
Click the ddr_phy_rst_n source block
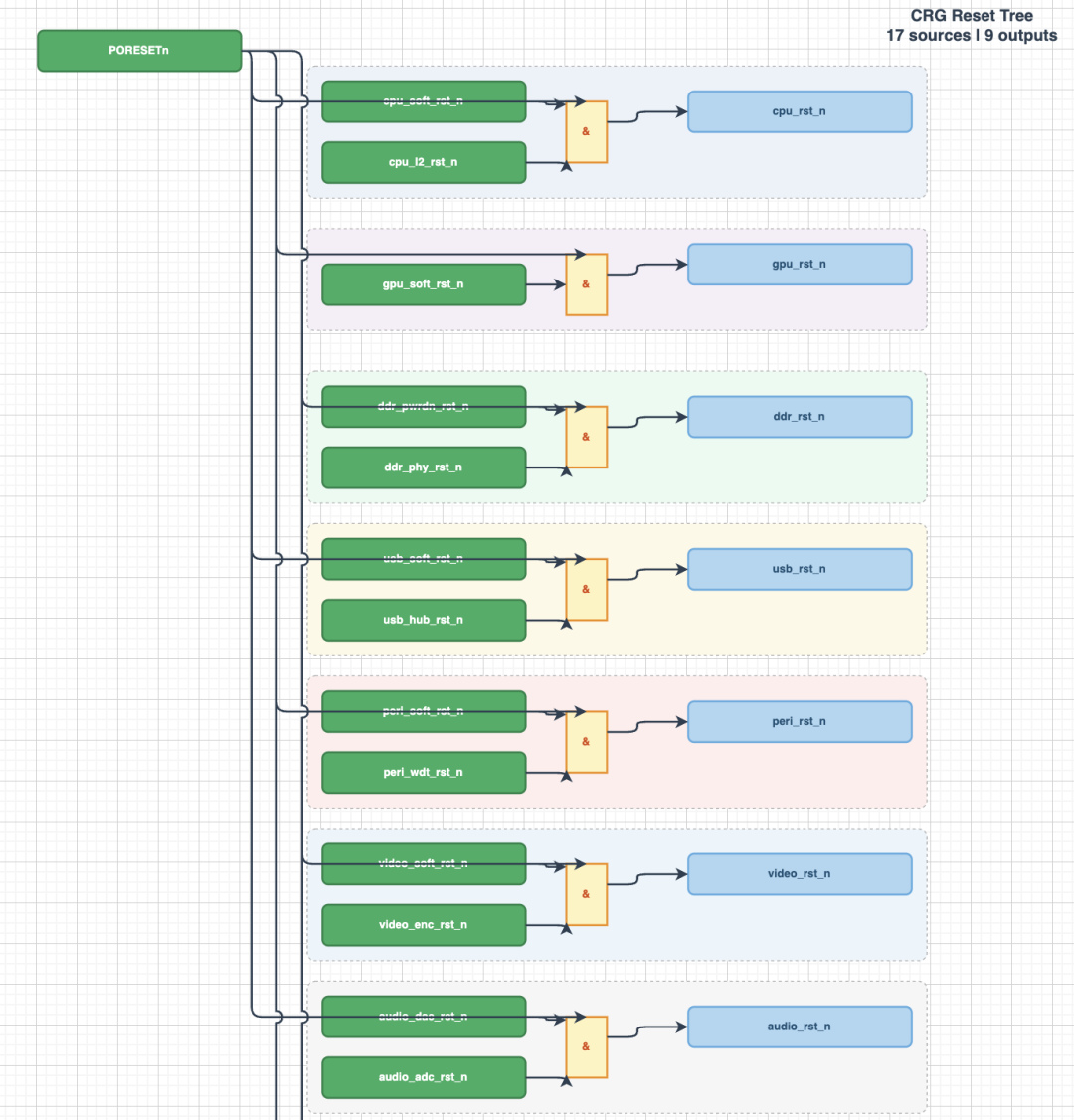(425, 467)
